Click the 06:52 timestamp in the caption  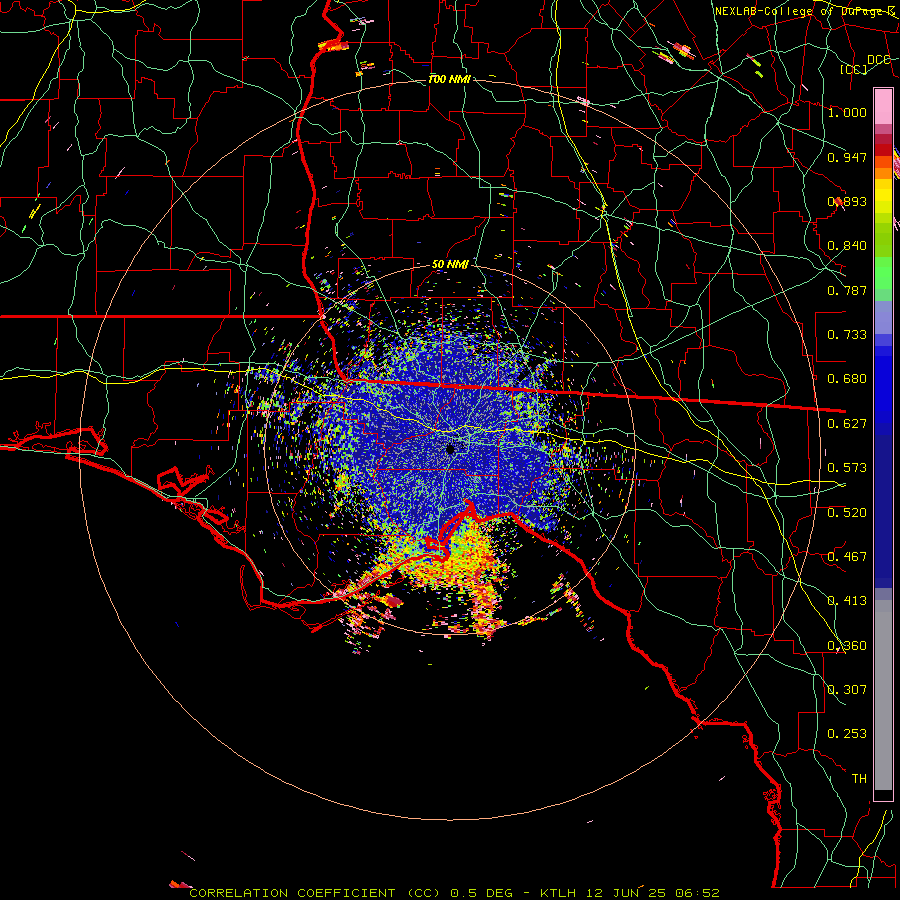click(x=699, y=893)
